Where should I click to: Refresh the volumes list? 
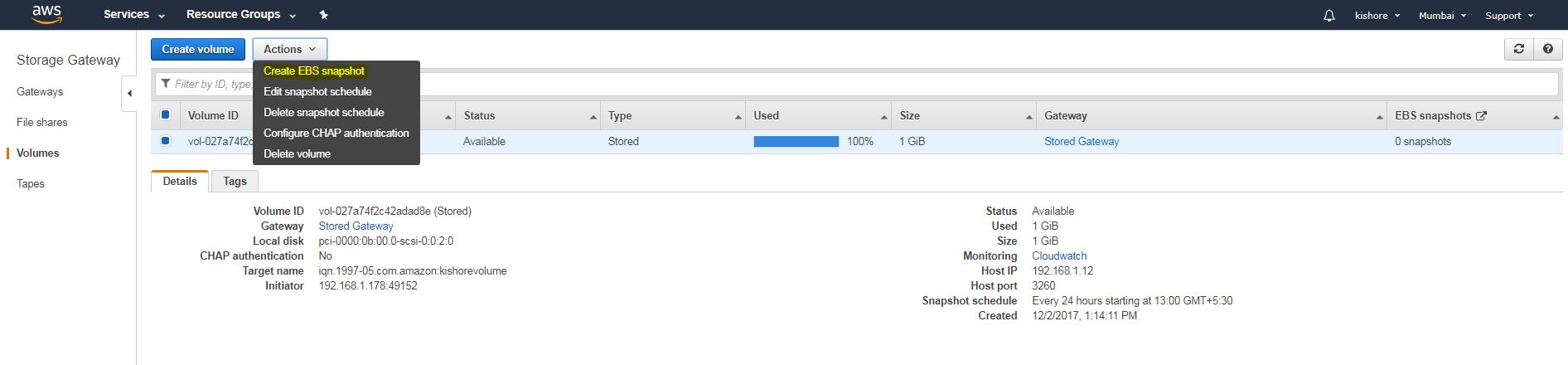click(x=1518, y=49)
